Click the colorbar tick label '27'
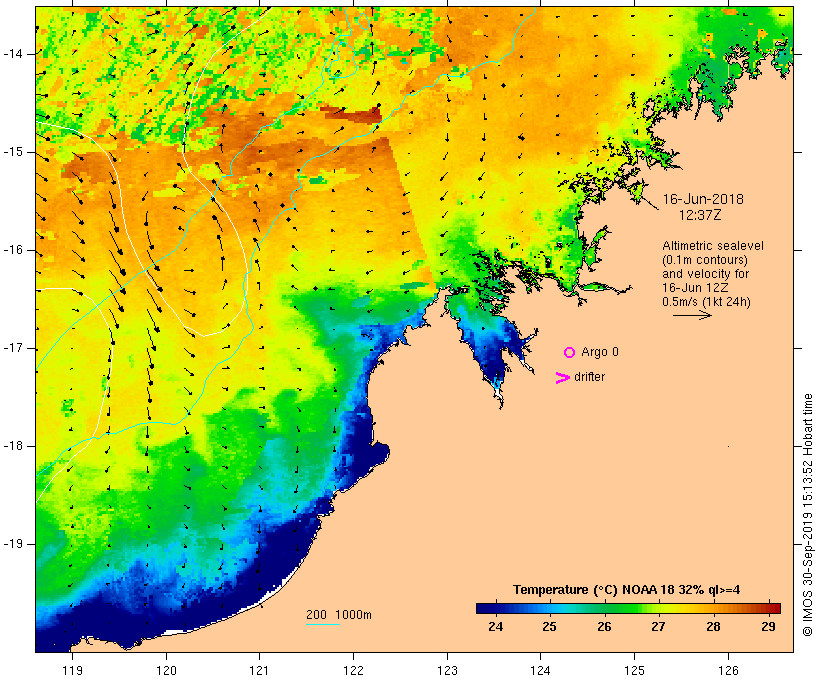The width and height of the screenshot is (820, 680). point(658,626)
